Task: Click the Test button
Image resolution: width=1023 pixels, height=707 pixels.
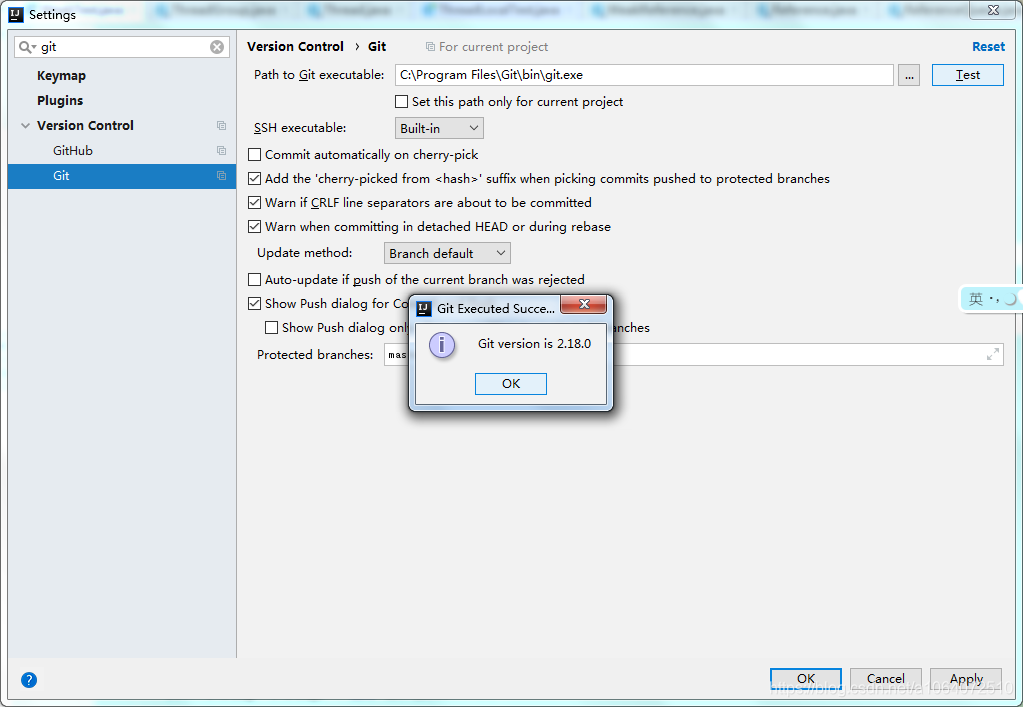Action: (x=968, y=75)
